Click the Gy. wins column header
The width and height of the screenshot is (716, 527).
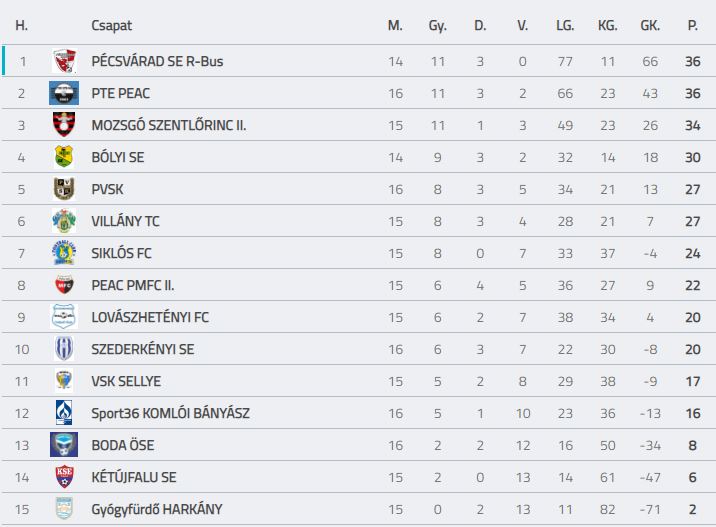[437, 26]
